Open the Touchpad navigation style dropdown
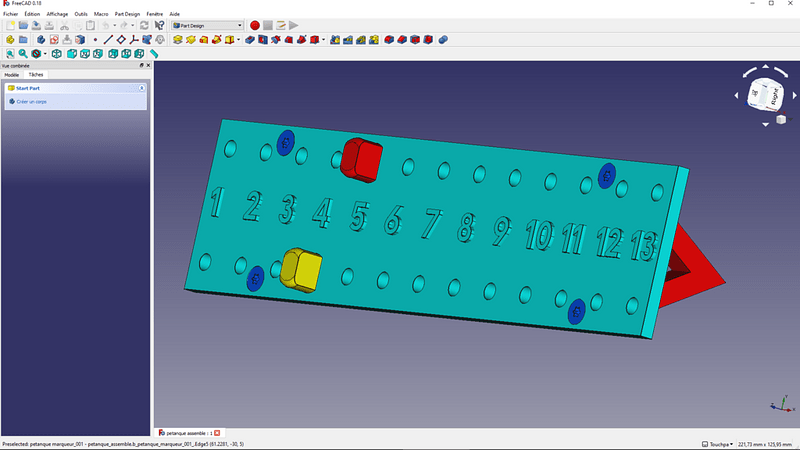This screenshot has height=450, width=800. pyautogui.click(x=717, y=444)
